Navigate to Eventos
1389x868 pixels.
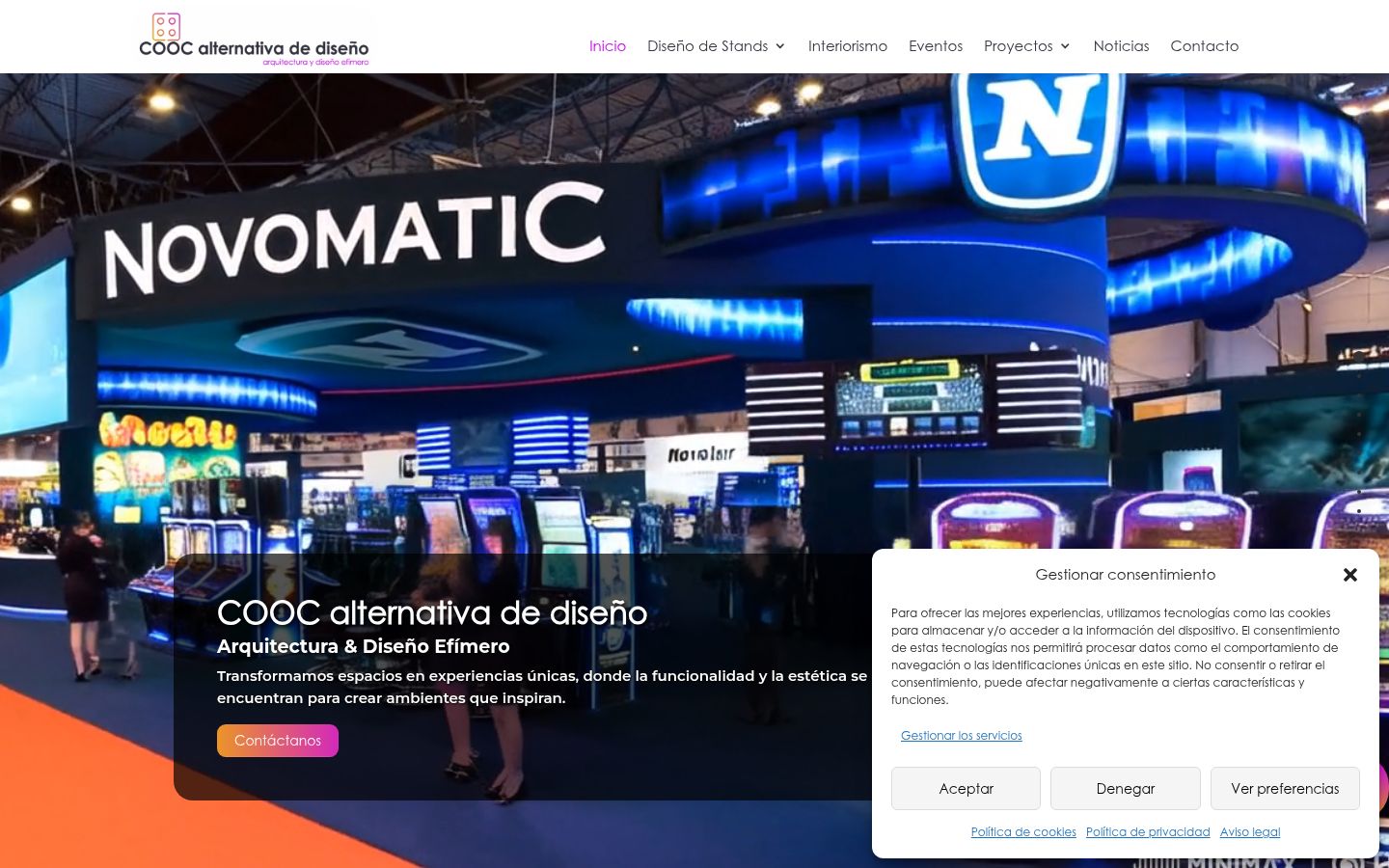[x=936, y=45]
